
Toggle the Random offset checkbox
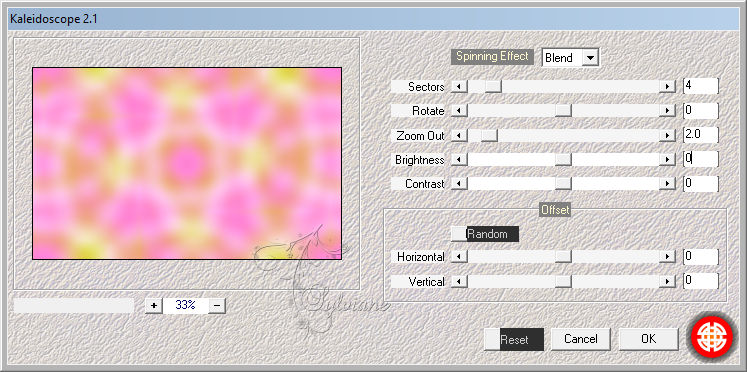click(459, 234)
